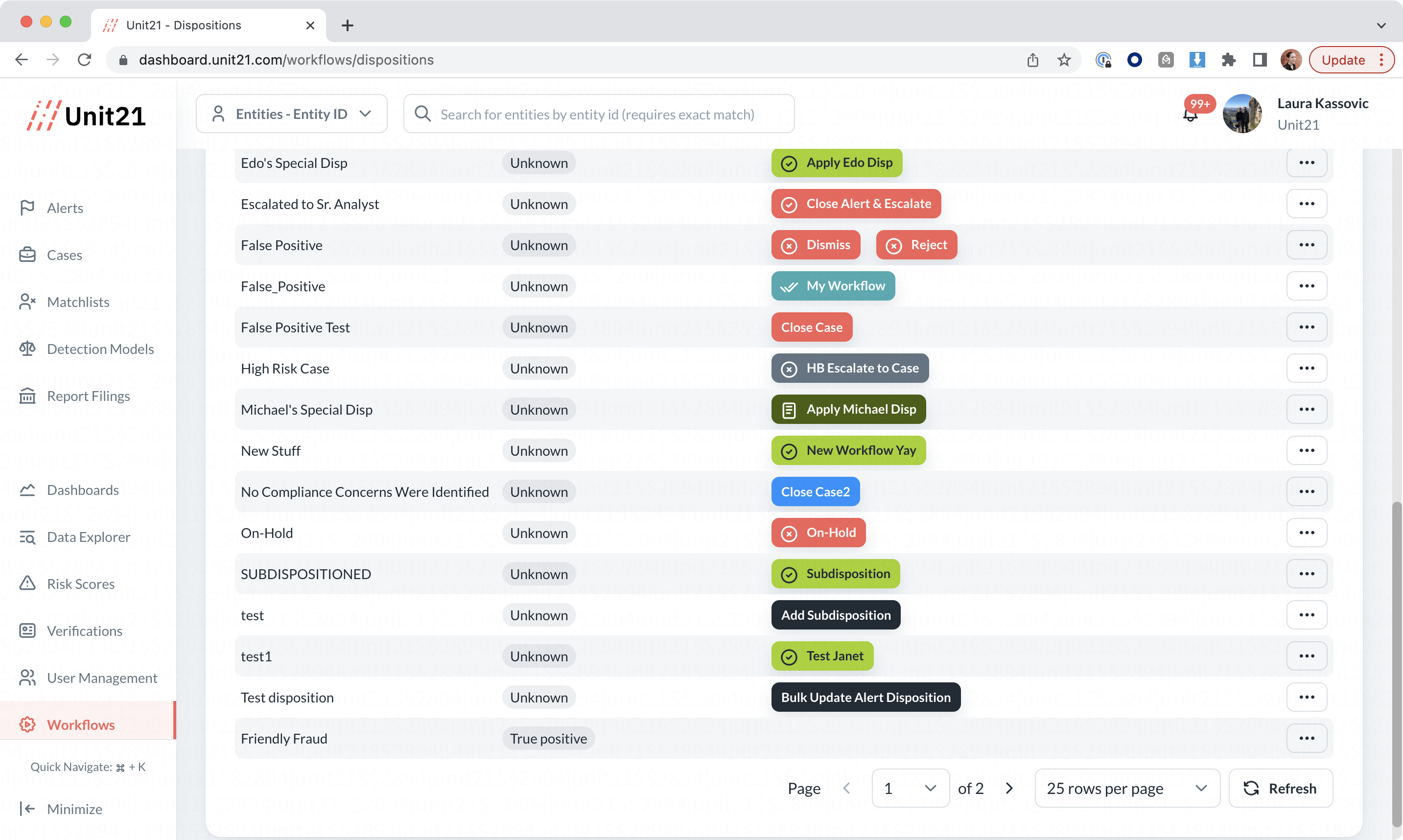Go to the next page arrow

coord(1009,788)
